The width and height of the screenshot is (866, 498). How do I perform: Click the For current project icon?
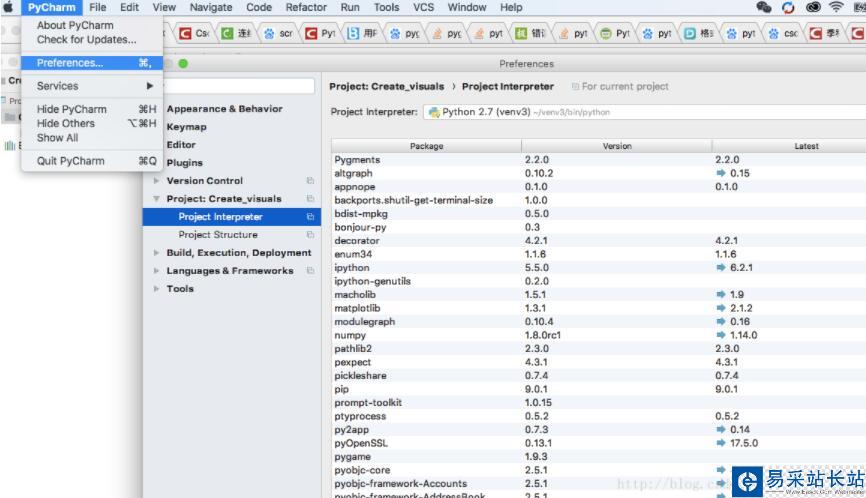point(575,87)
